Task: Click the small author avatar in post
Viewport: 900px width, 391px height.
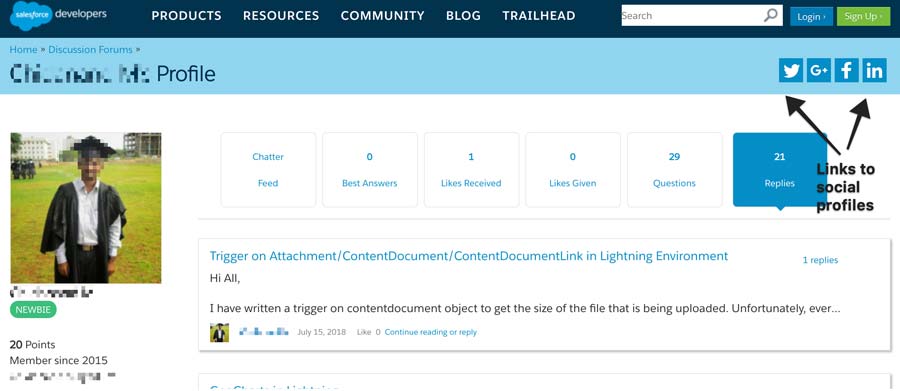Action: (219, 332)
